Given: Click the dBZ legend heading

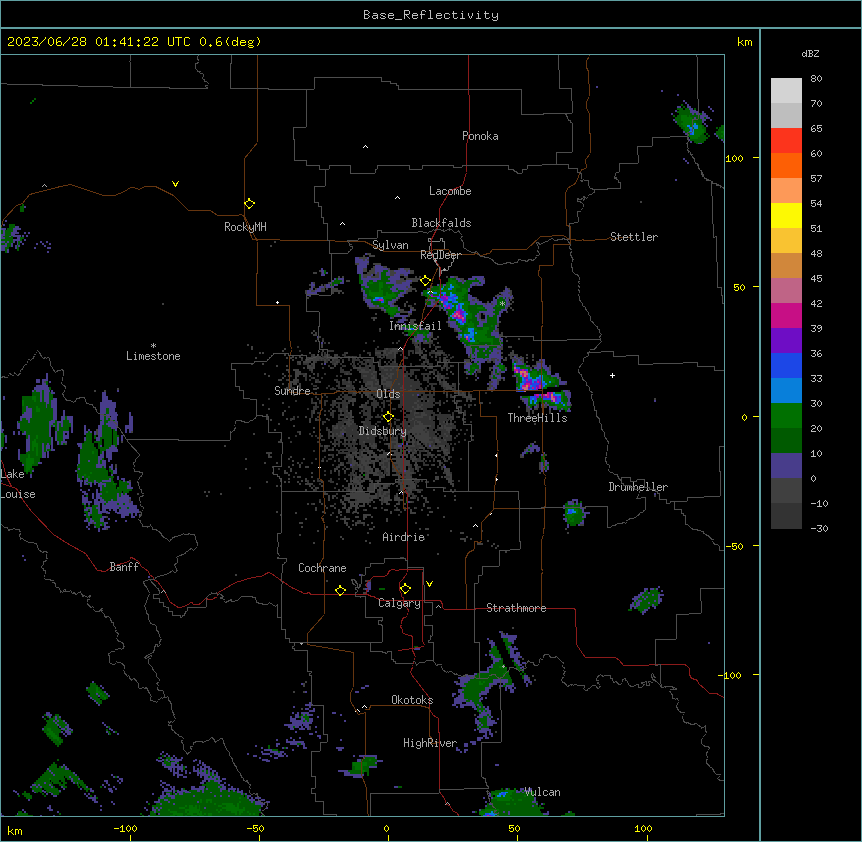Looking at the screenshot, I should click(x=810, y=53).
